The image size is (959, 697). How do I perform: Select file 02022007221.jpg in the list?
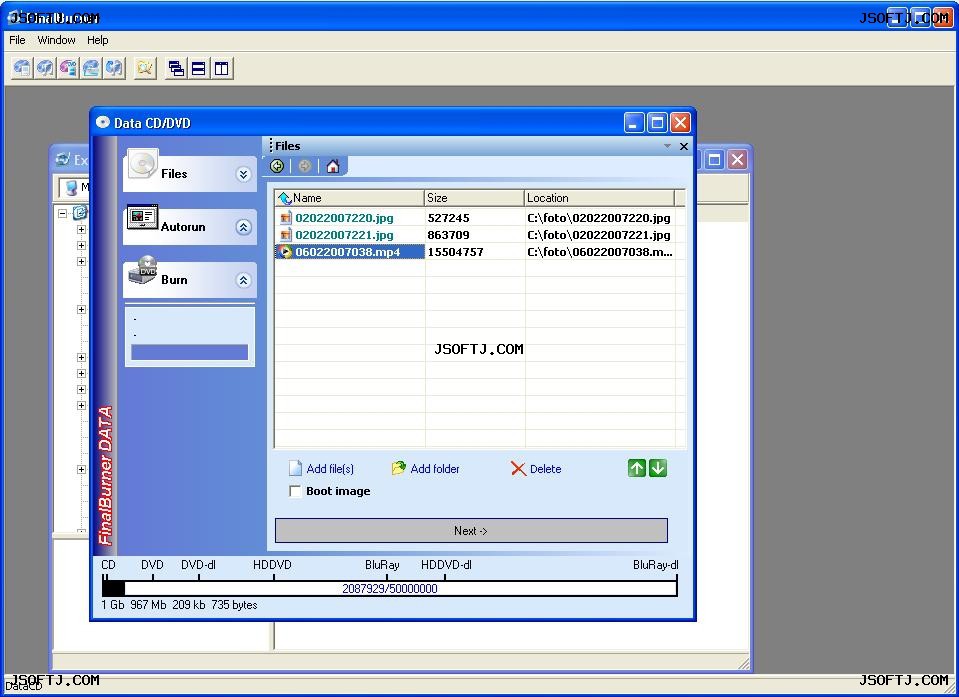point(344,235)
